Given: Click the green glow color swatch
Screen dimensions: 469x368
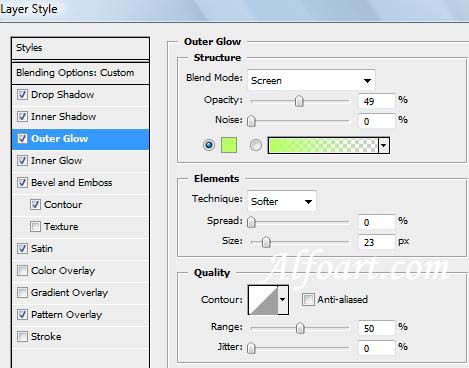Looking at the screenshot, I should [x=229, y=145].
